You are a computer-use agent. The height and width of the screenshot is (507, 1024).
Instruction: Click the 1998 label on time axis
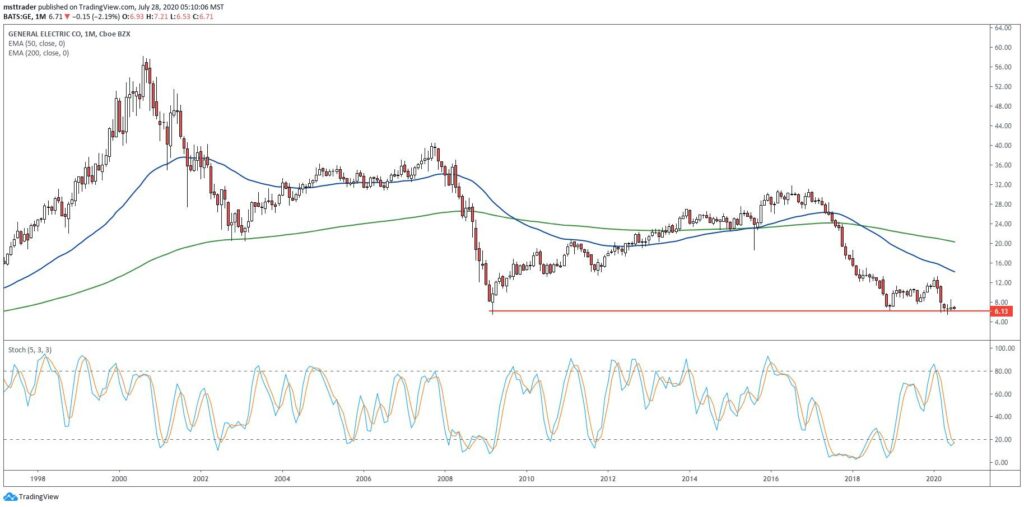pyautogui.click(x=38, y=478)
